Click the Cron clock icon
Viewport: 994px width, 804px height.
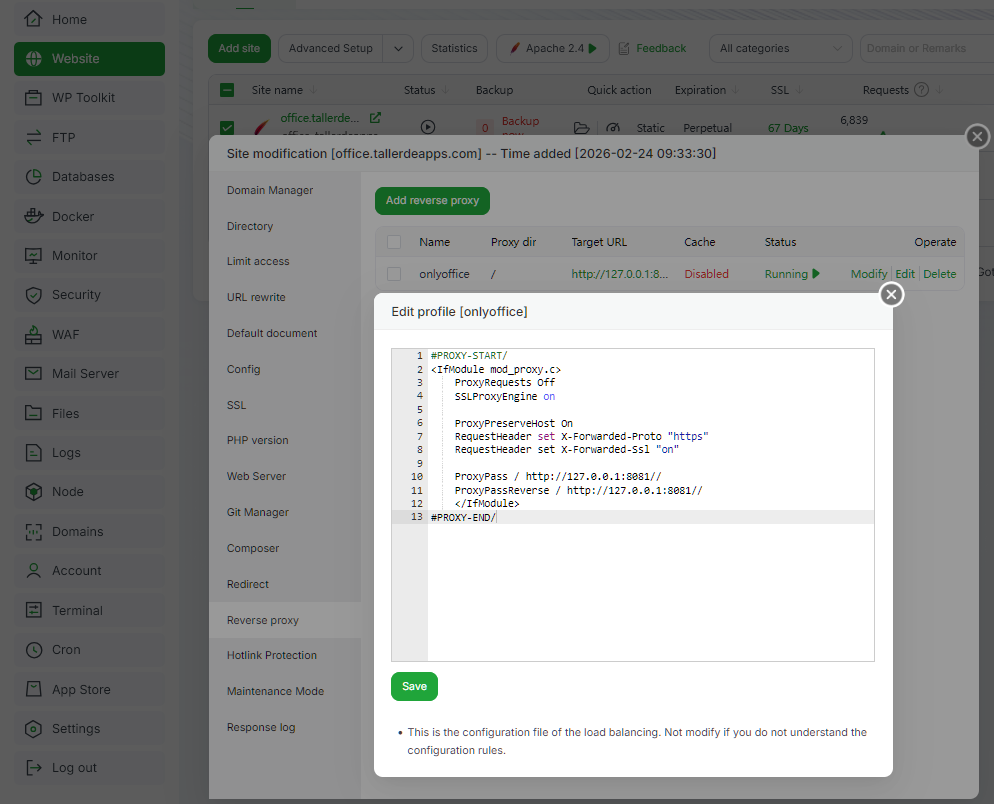pyautogui.click(x=32, y=649)
